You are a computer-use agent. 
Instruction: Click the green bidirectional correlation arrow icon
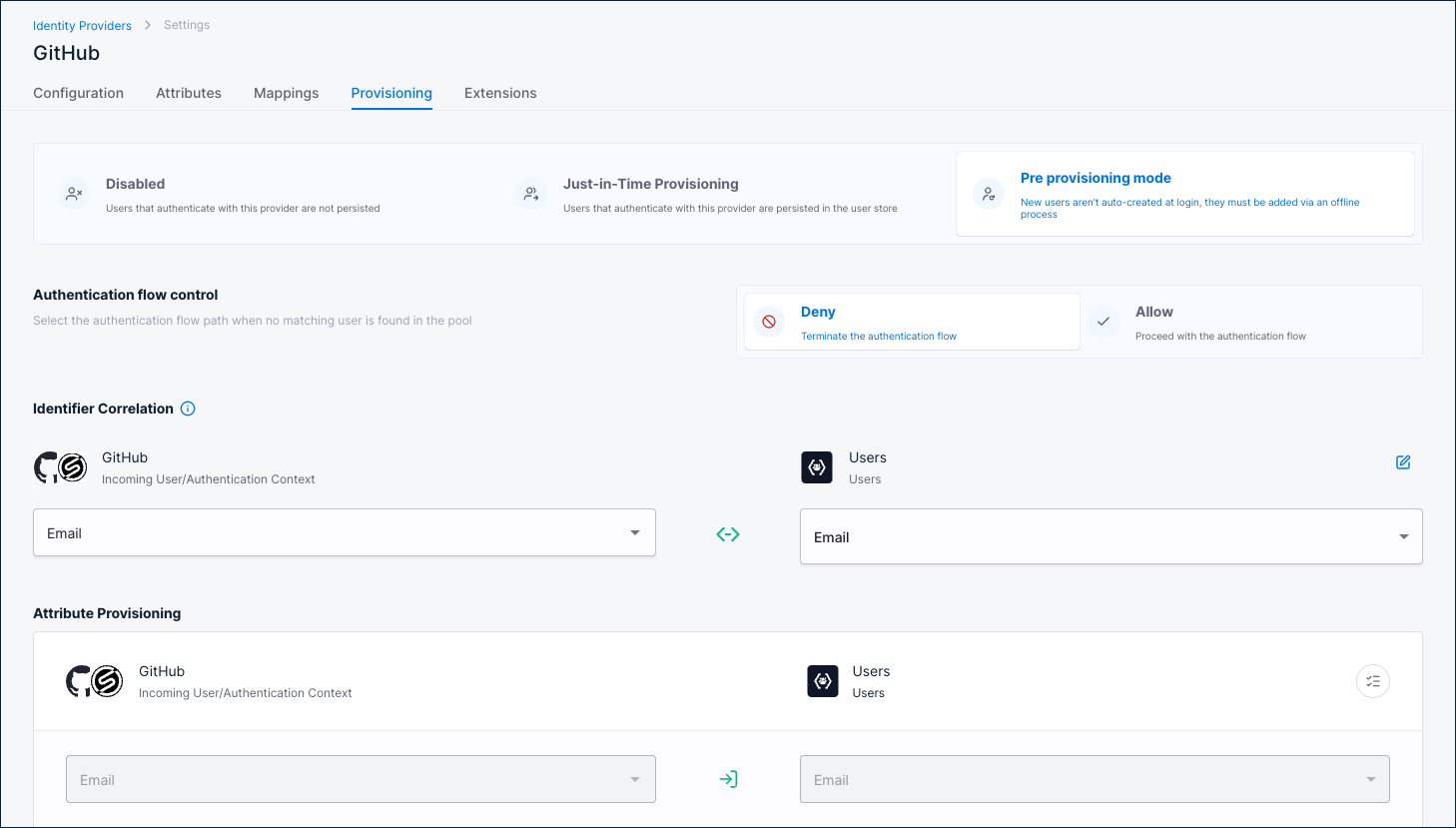(728, 533)
